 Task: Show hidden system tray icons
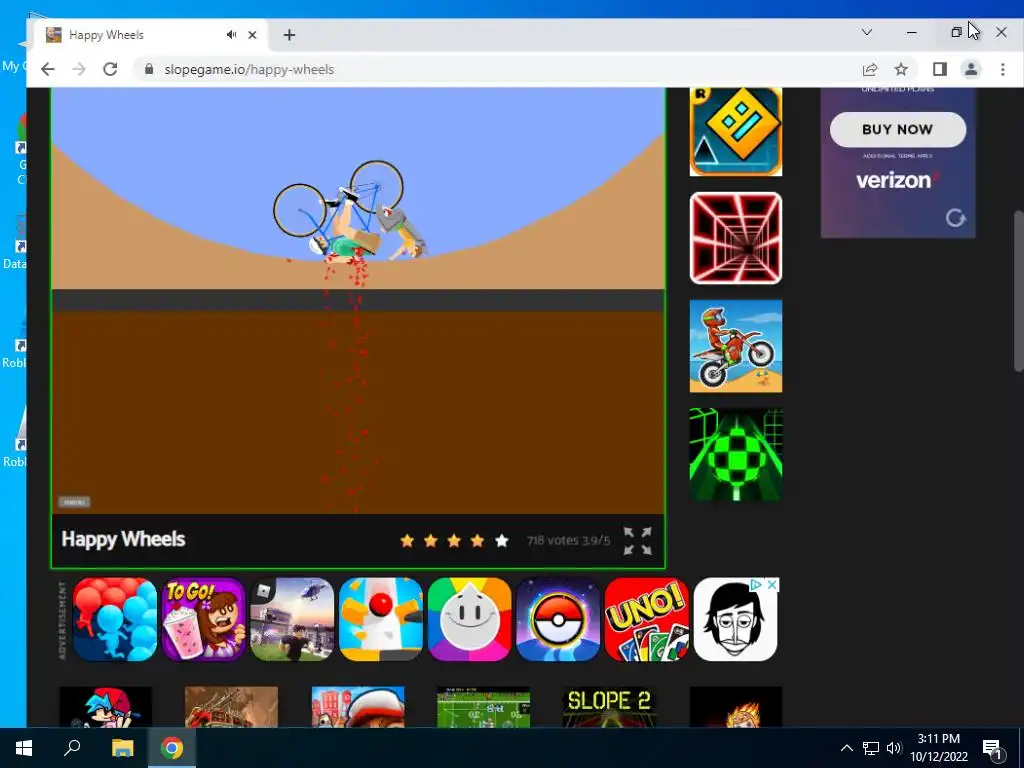[x=846, y=748]
